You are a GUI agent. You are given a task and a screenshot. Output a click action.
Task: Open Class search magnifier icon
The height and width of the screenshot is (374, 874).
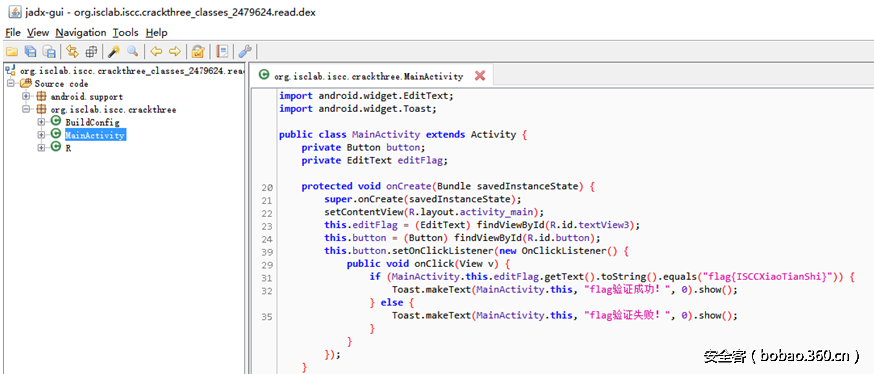coord(133,52)
